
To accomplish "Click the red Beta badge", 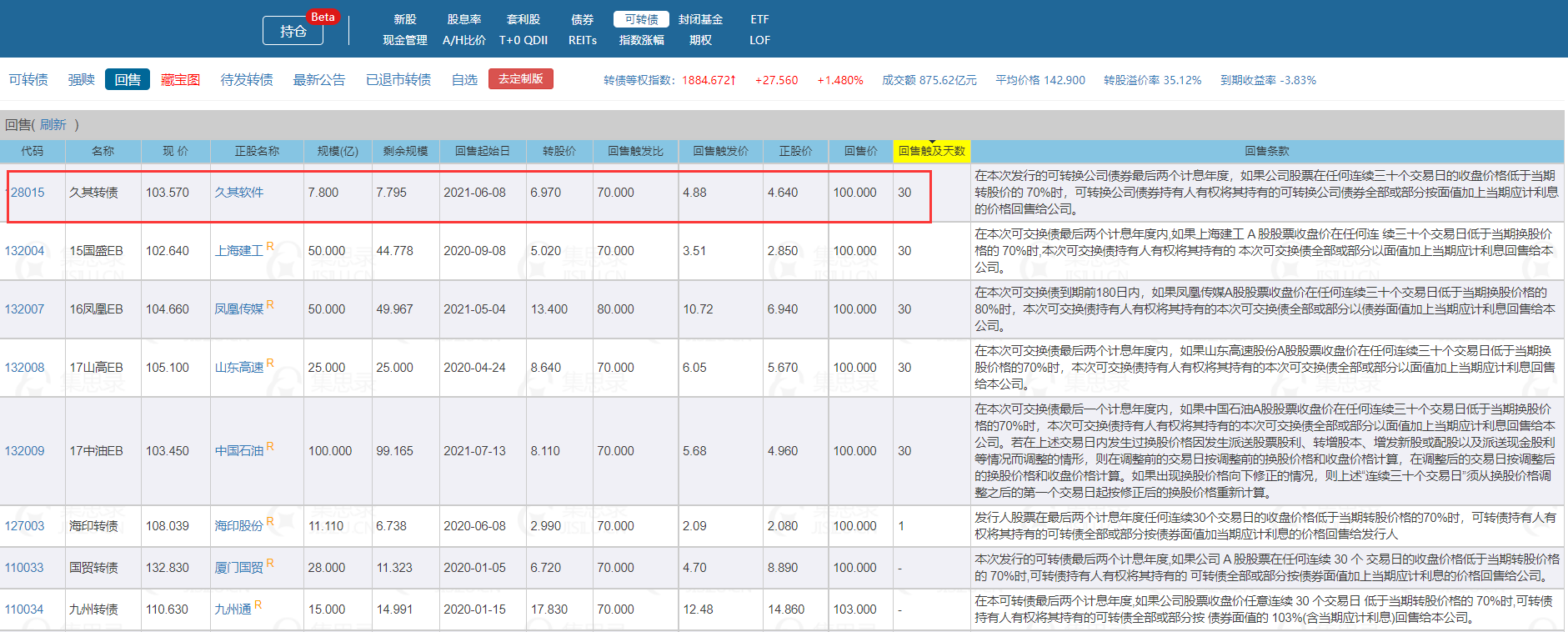I will (323, 17).
